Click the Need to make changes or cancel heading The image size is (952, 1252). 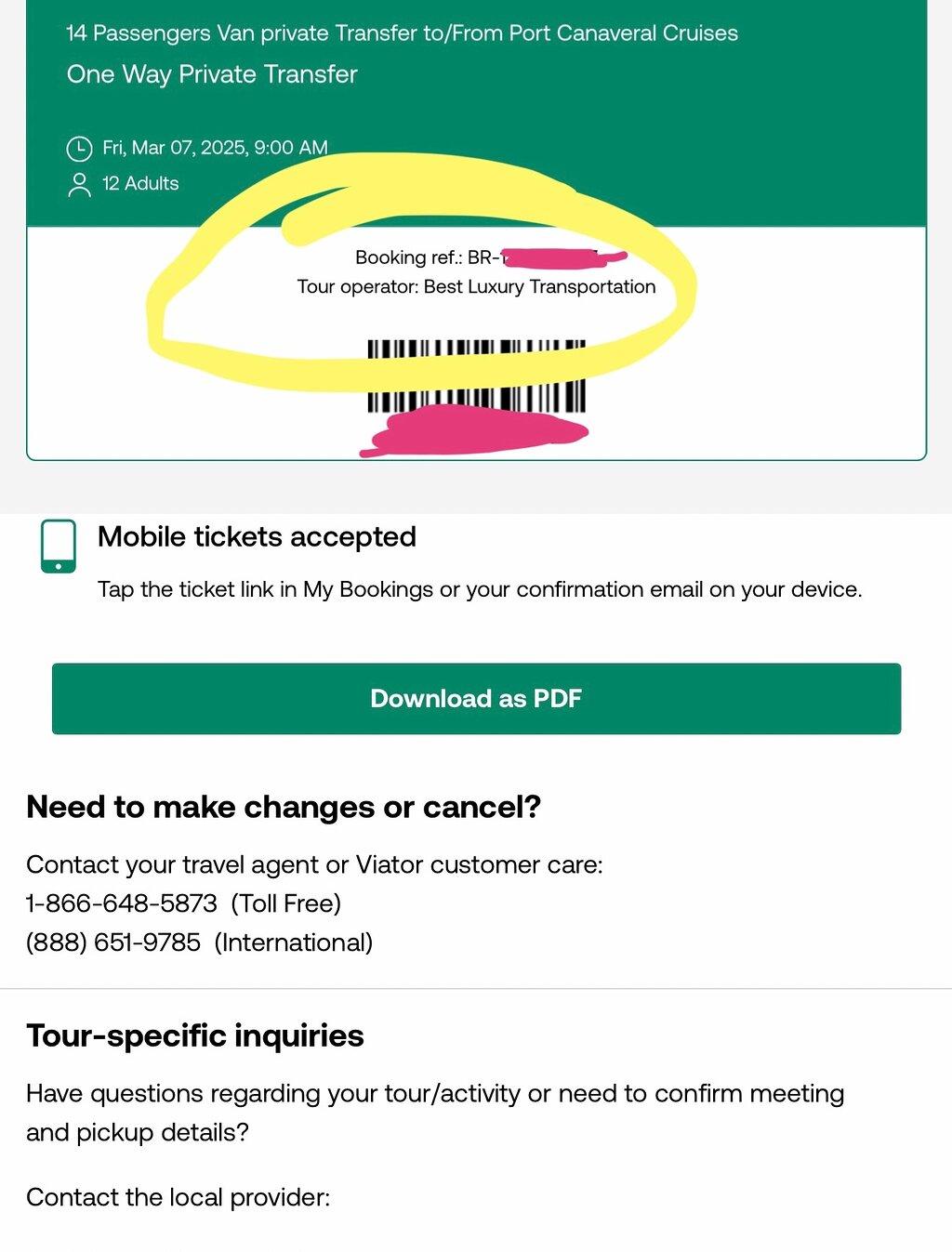284,807
